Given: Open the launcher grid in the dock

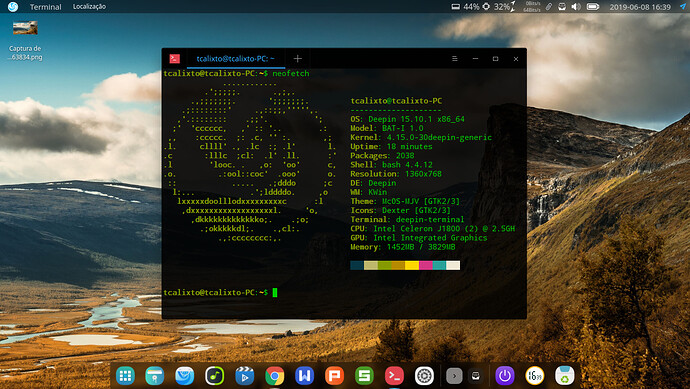Looking at the screenshot, I should tap(125, 376).
